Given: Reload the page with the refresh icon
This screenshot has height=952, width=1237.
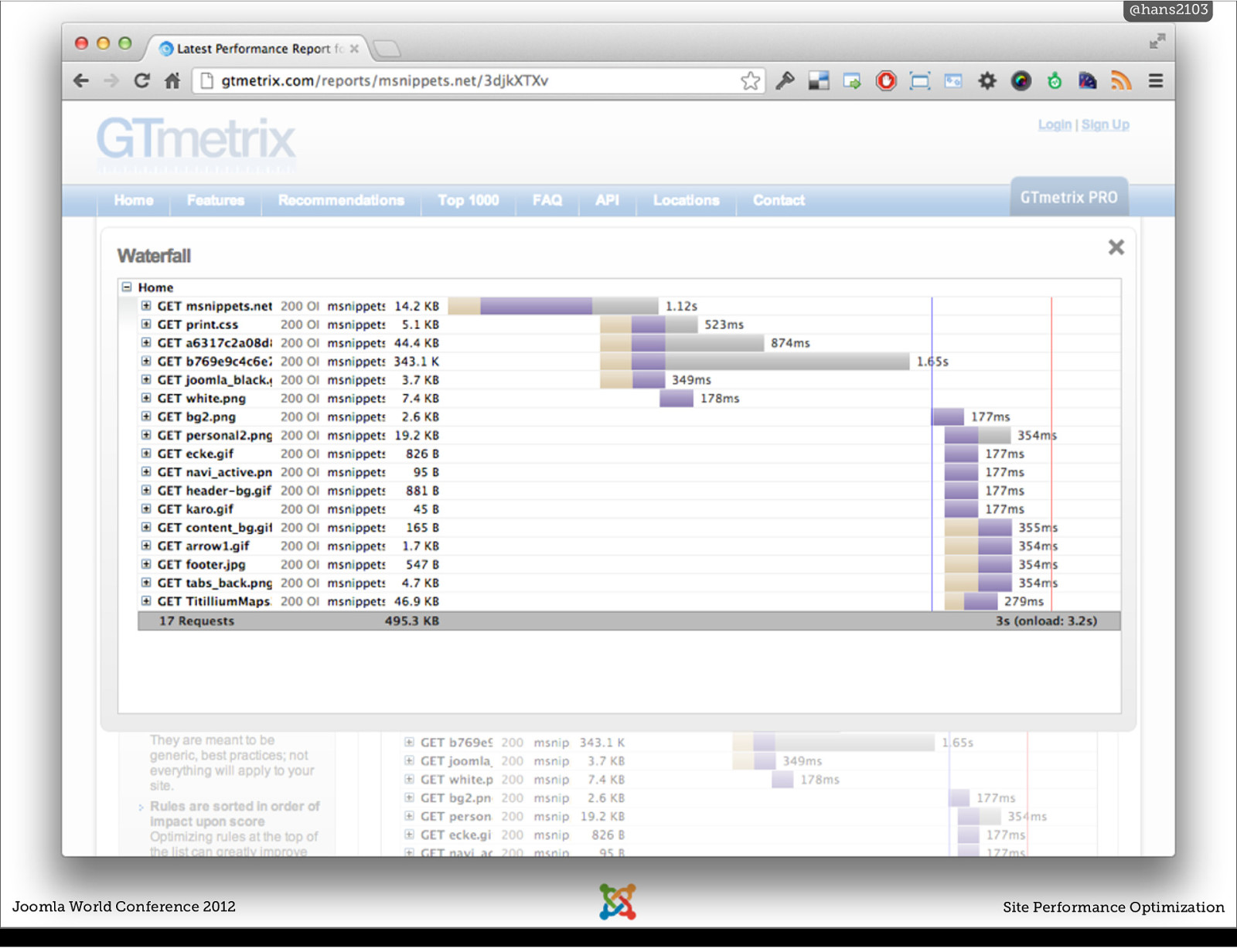Looking at the screenshot, I should (141, 80).
